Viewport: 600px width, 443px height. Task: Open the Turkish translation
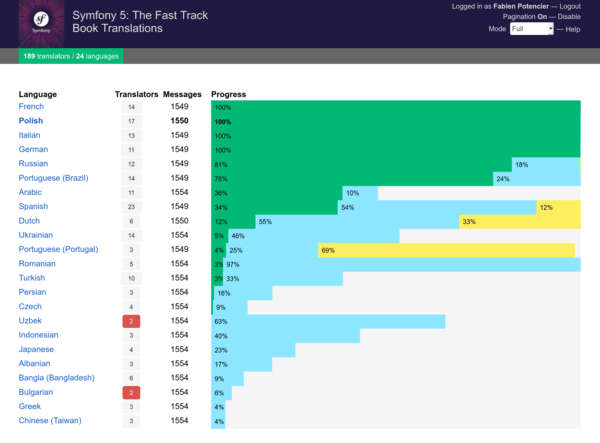tap(32, 278)
